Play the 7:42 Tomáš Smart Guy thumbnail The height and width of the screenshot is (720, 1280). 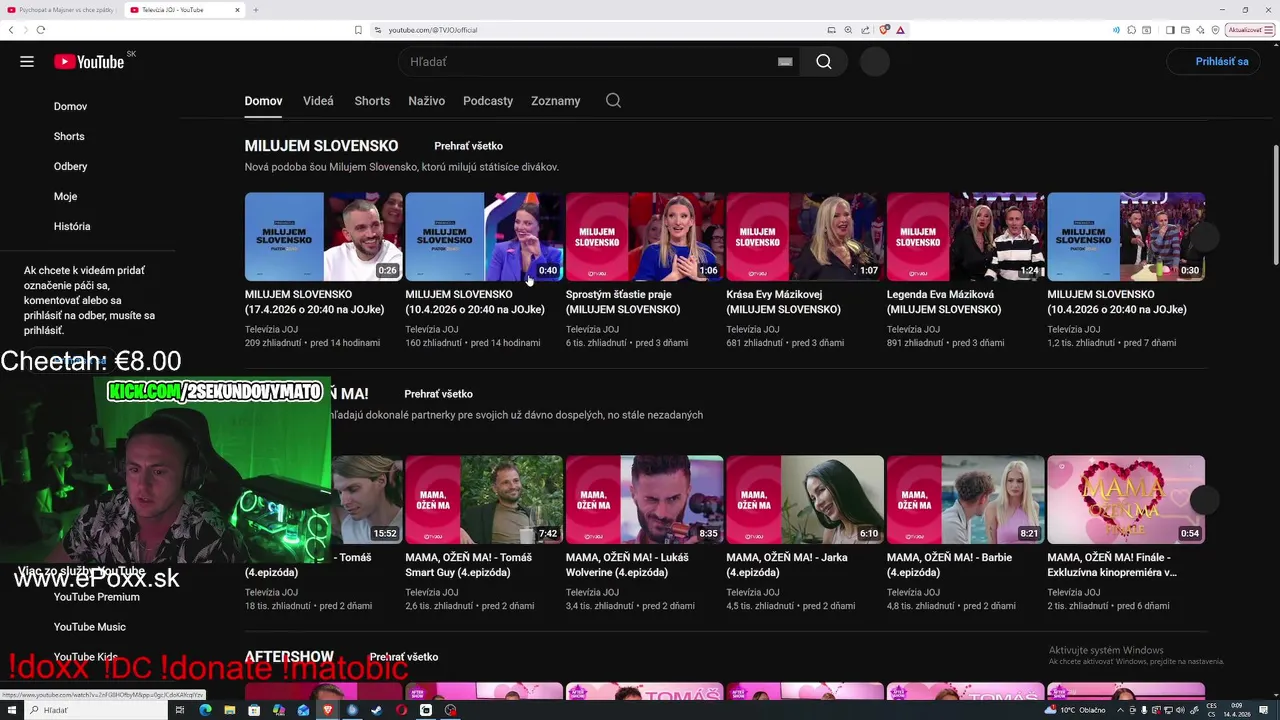pyautogui.click(x=484, y=500)
